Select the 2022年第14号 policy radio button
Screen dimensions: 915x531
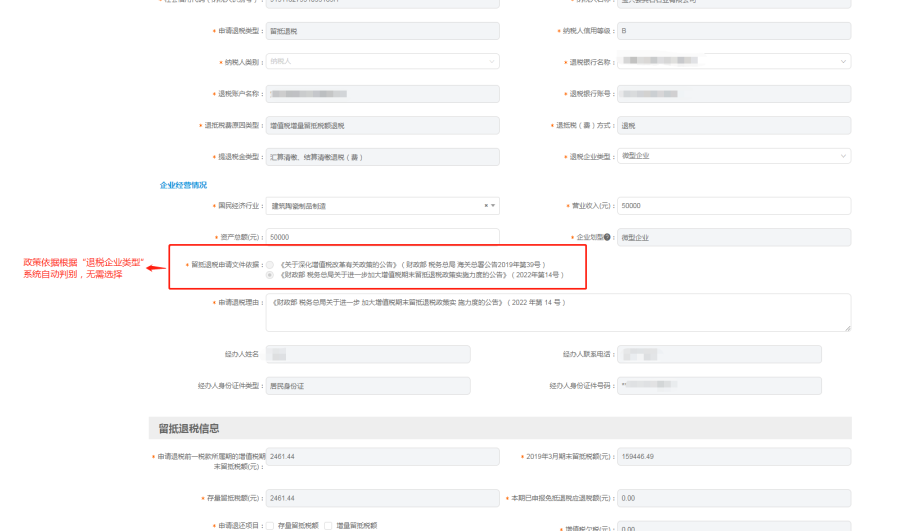(270, 275)
